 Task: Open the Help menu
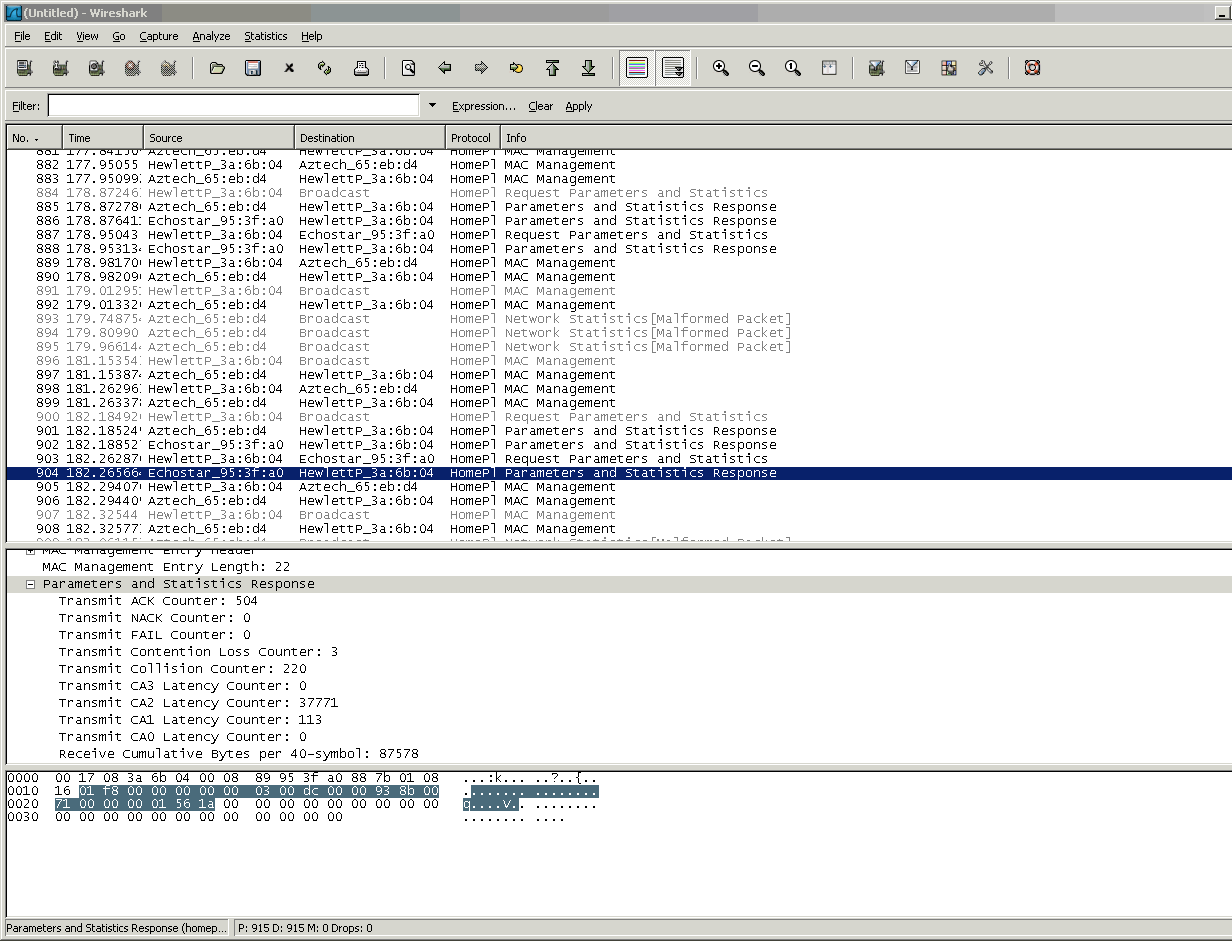pos(312,36)
